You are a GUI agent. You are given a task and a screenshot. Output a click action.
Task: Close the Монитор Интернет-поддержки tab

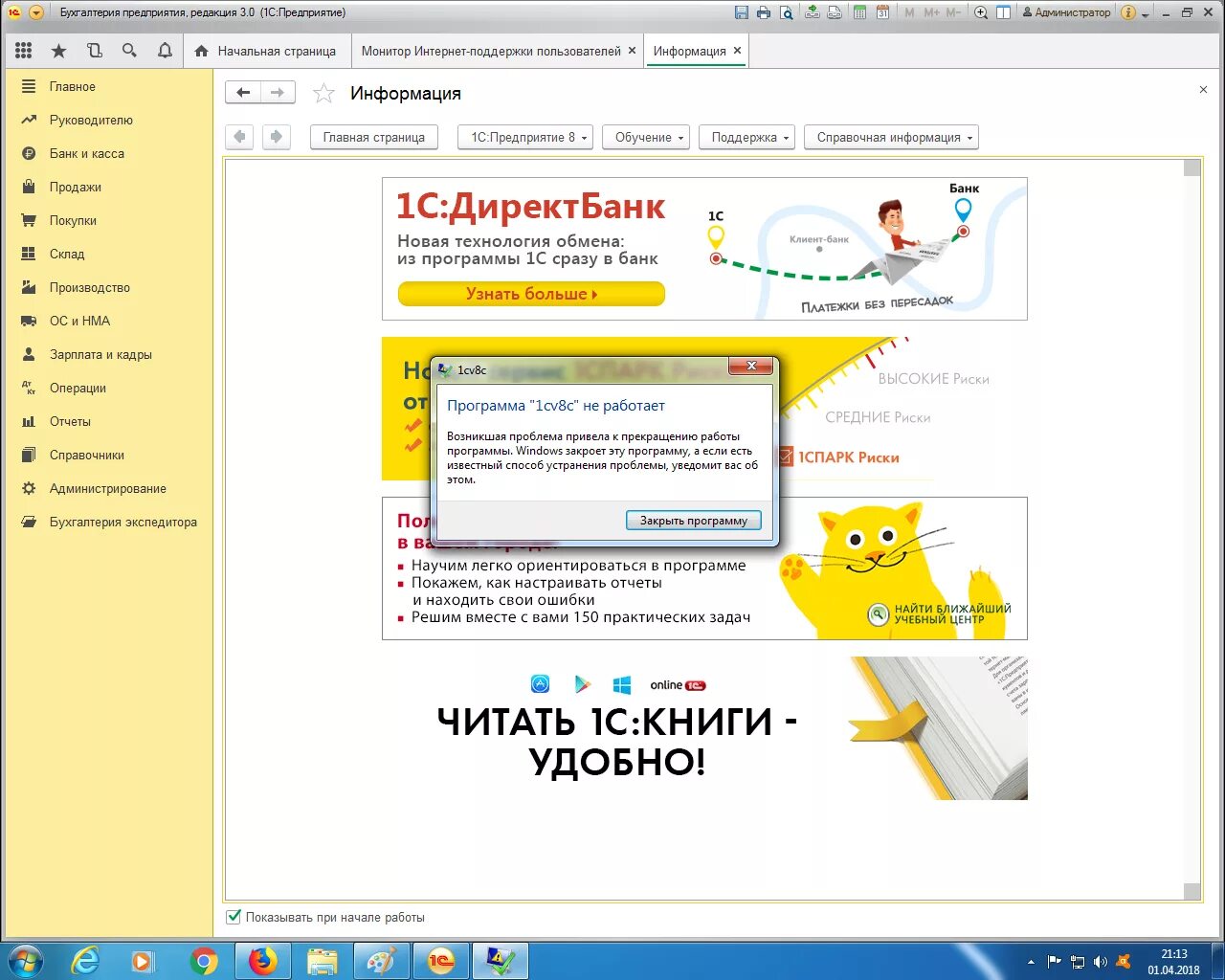point(632,51)
